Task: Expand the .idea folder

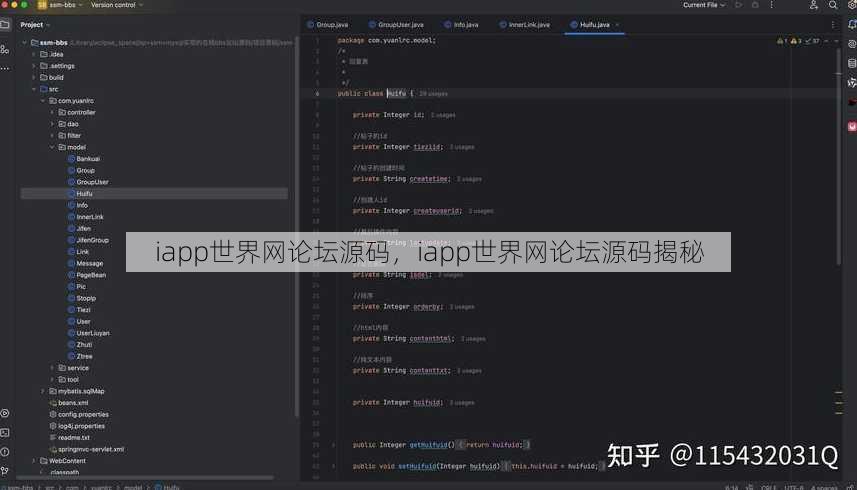Action: pos(34,55)
